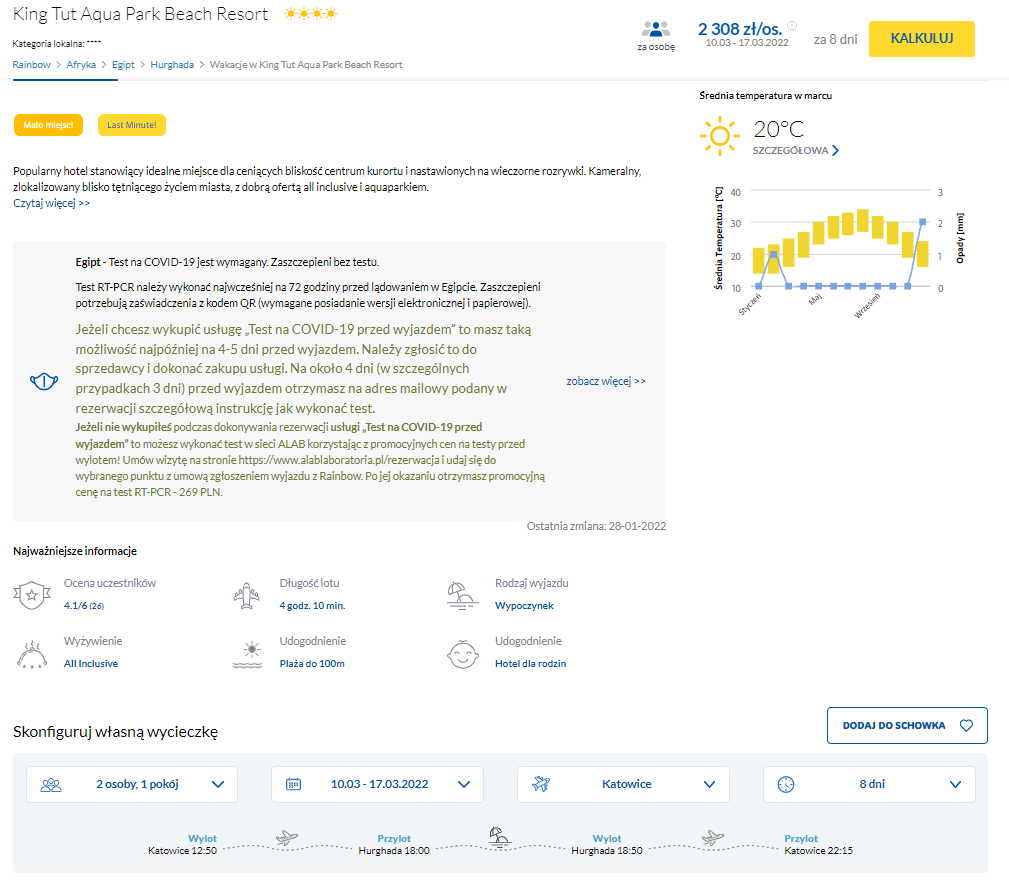Click the heart icon in Dodaj do schowka
This screenshot has width=1009, height=885.
pyautogui.click(x=966, y=725)
